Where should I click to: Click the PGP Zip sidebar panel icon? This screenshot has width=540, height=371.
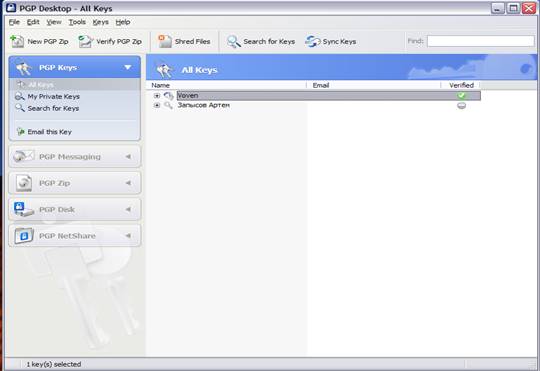pos(24,183)
